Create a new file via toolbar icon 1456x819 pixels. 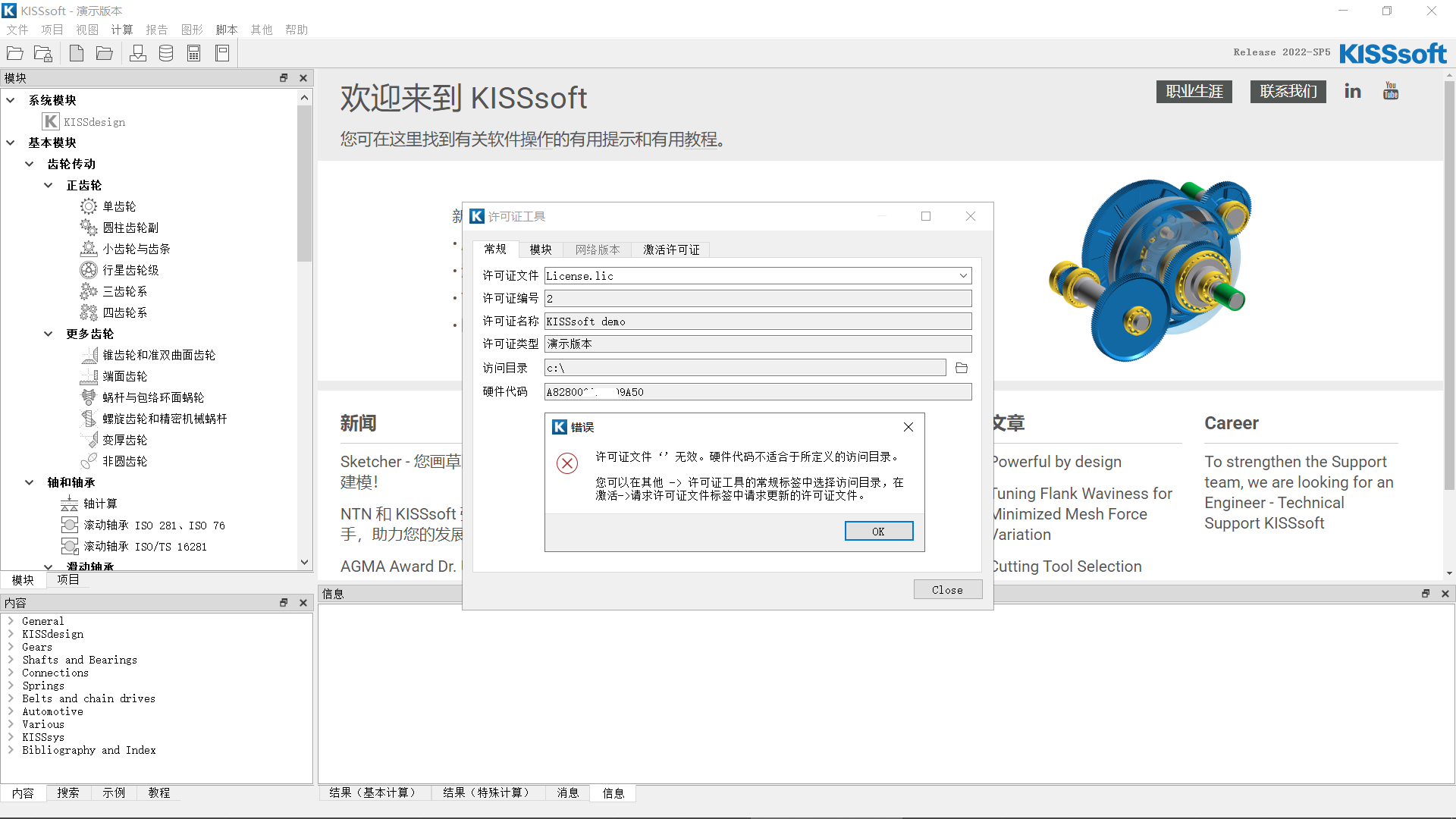tap(76, 52)
